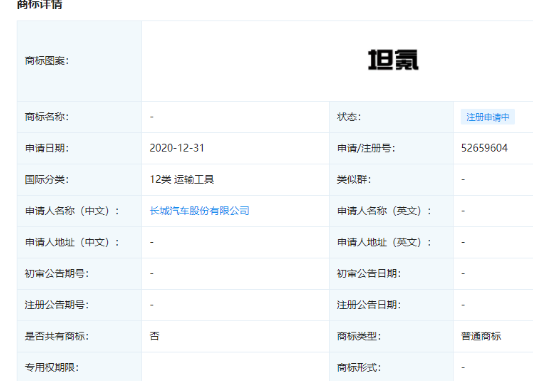Click the 商标详情 section heading
The height and width of the screenshot is (381, 533).
tap(40, 4)
